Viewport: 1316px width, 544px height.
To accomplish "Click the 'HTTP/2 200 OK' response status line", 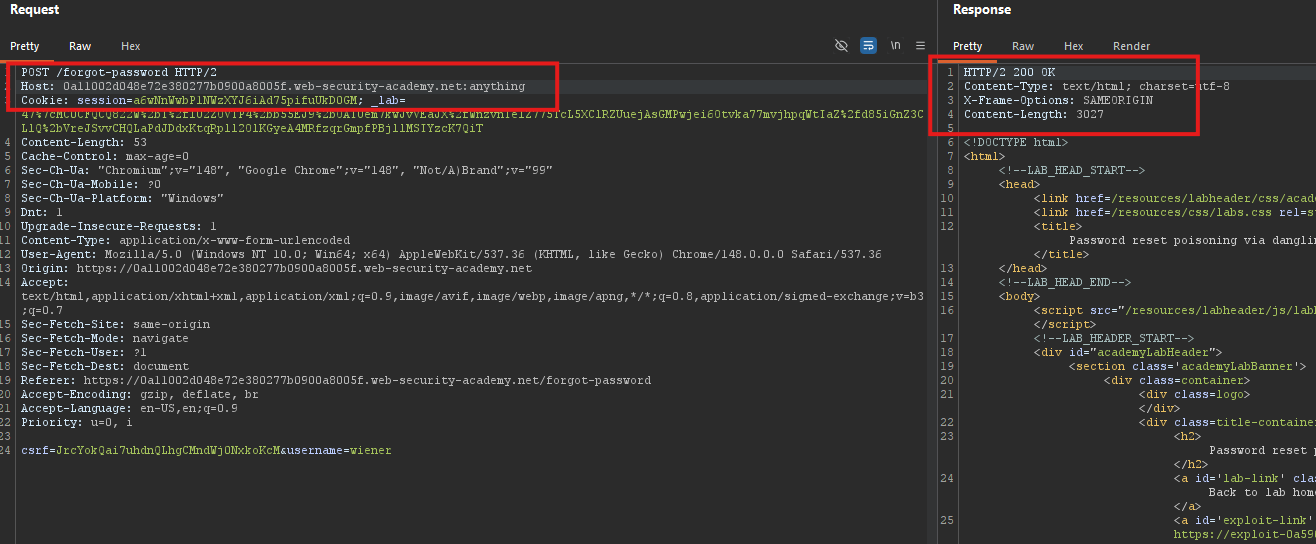I will 1009,73.
